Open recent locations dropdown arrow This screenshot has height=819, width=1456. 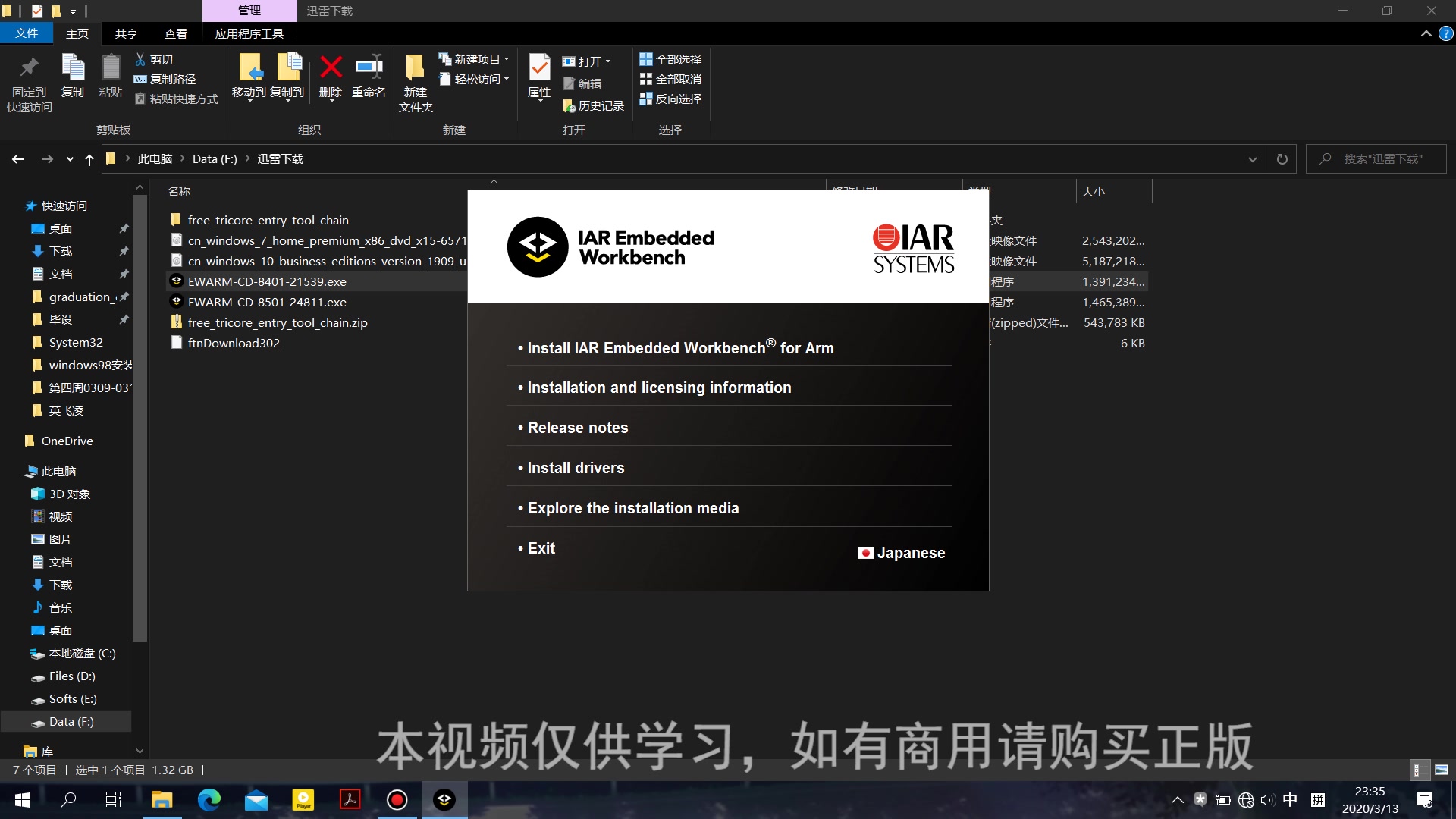click(70, 159)
